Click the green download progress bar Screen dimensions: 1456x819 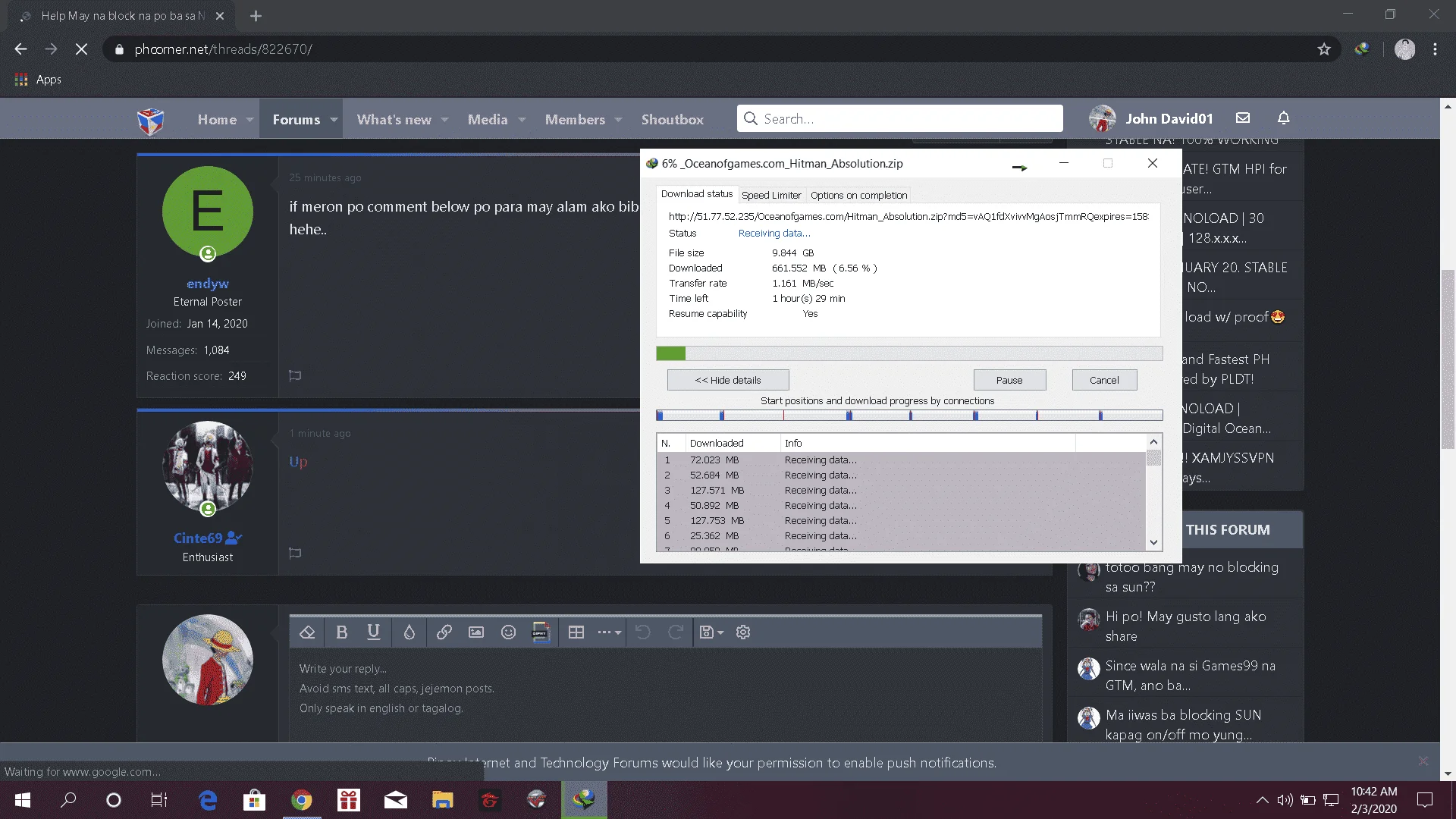909,353
